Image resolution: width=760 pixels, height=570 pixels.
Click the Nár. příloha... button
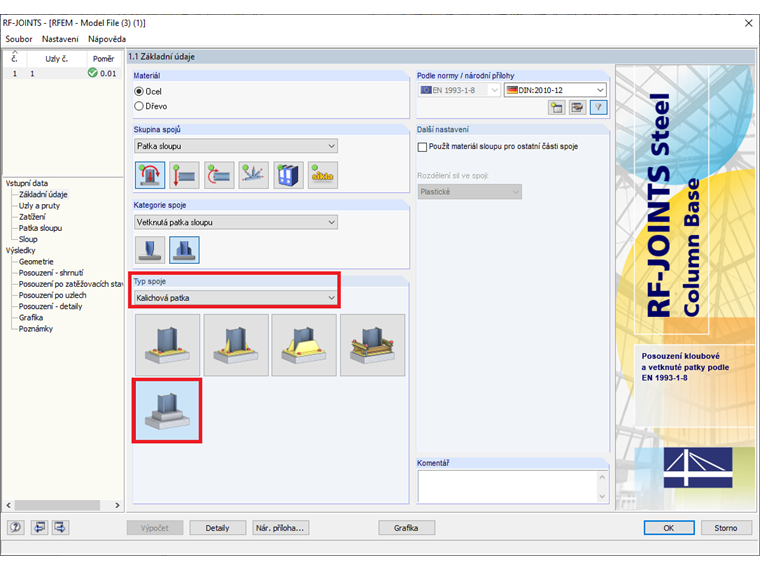(x=281, y=528)
